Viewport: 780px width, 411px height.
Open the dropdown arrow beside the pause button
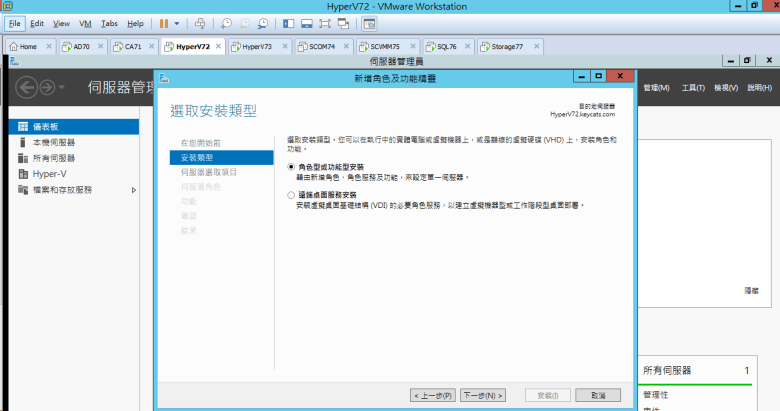click(x=177, y=23)
